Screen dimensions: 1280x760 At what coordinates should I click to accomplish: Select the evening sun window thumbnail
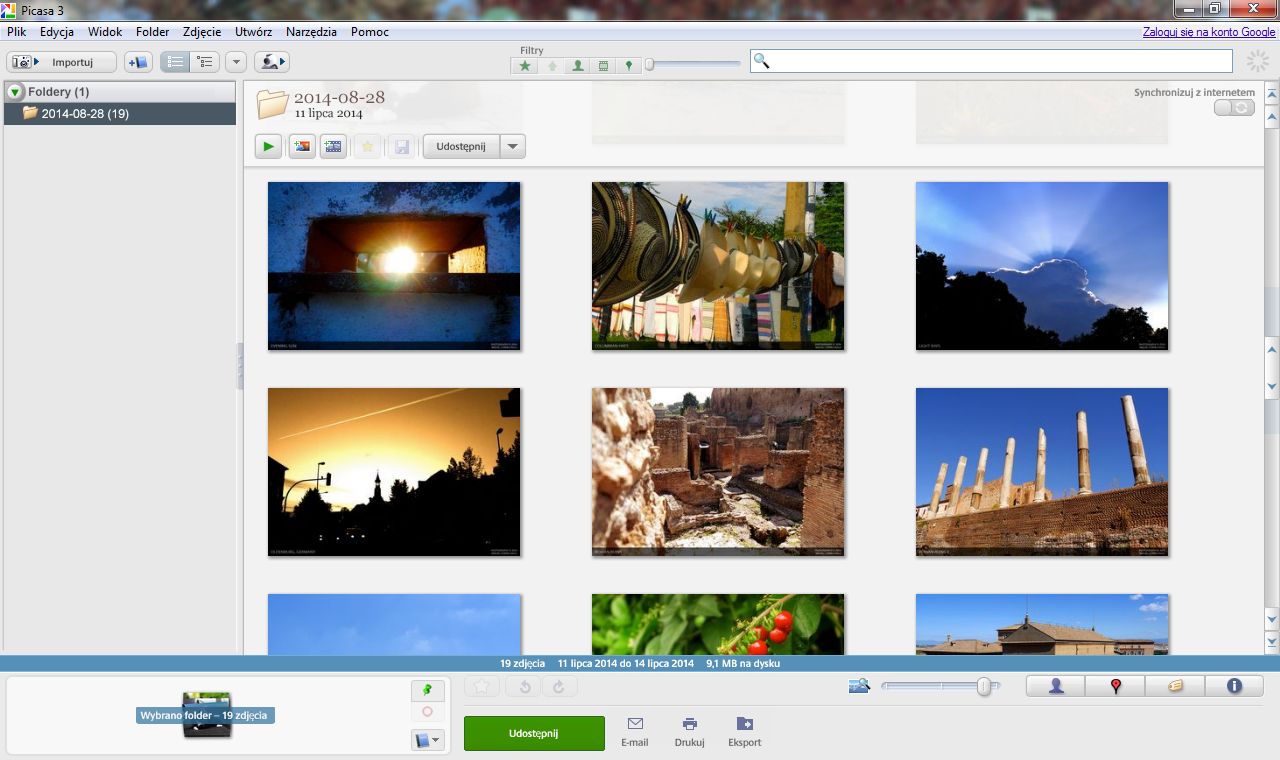394,266
